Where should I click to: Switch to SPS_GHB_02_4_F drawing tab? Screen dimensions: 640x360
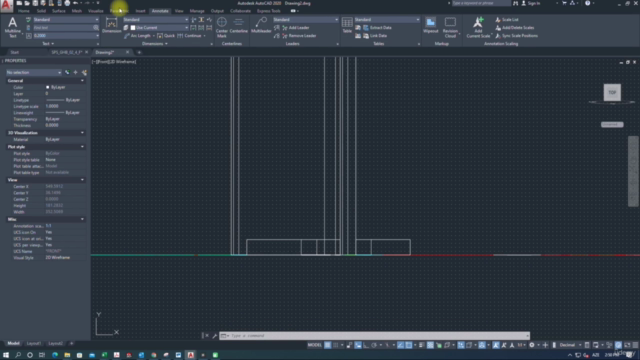pyautogui.click(x=67, y=52)
